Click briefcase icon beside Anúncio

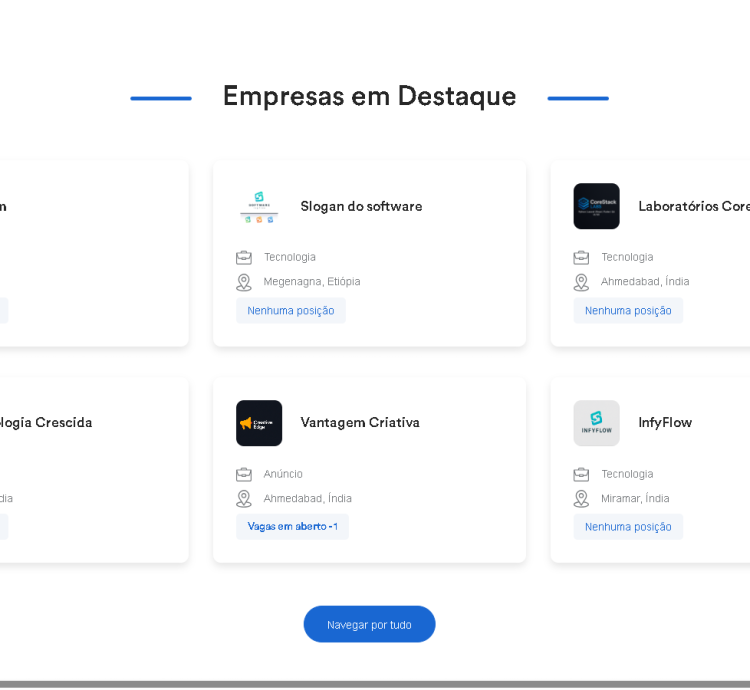[x=244, y=474]
